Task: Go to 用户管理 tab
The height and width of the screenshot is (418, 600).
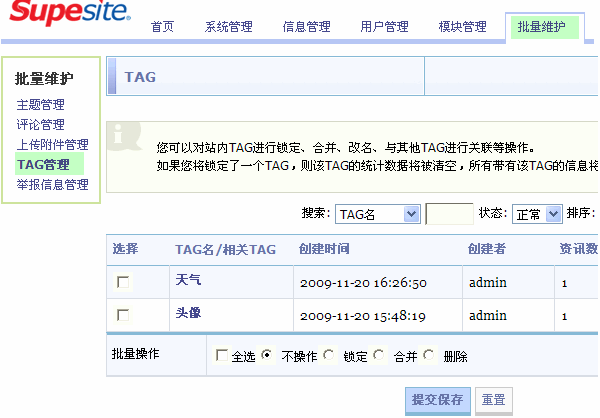Action: pos(384,27)
